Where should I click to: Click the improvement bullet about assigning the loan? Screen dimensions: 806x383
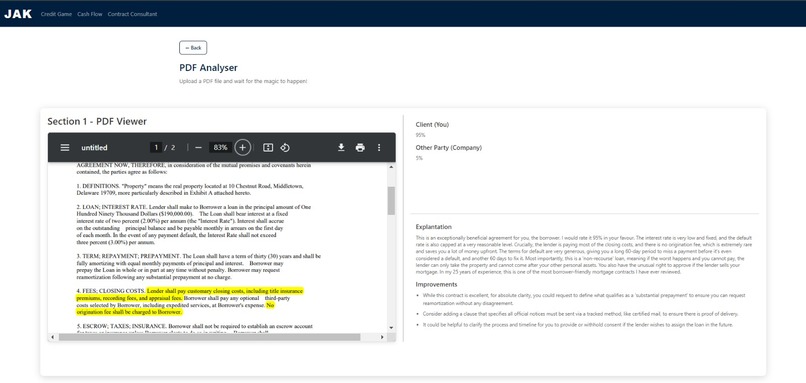577,325
